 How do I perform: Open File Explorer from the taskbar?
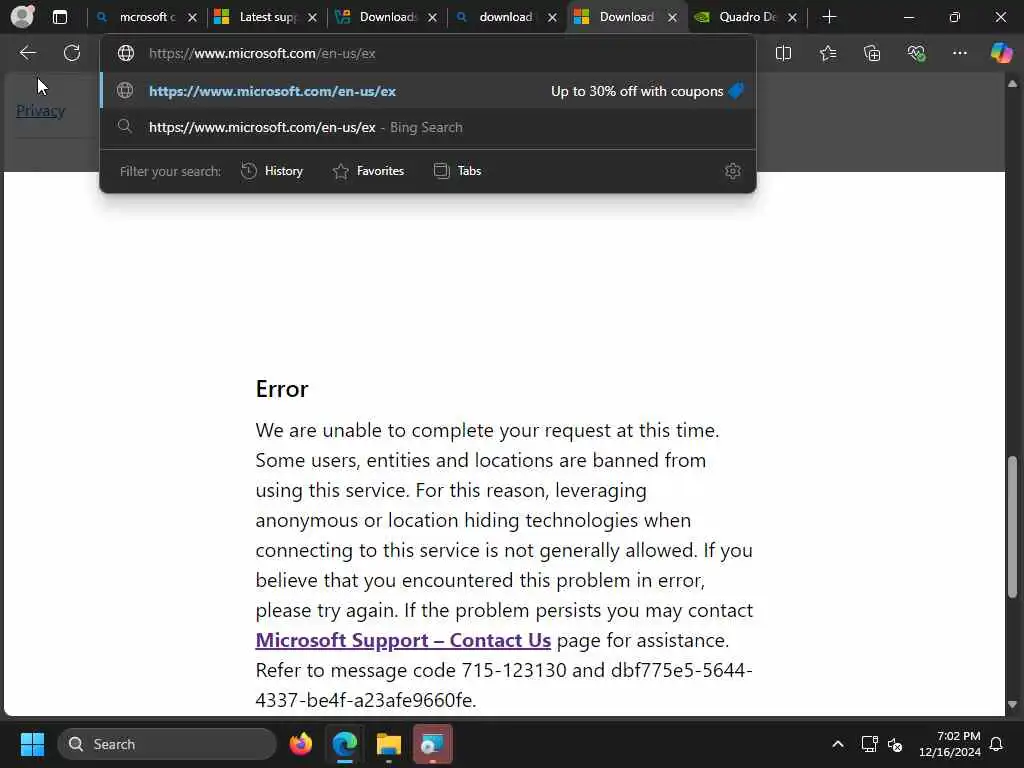(x=389, y=744)
